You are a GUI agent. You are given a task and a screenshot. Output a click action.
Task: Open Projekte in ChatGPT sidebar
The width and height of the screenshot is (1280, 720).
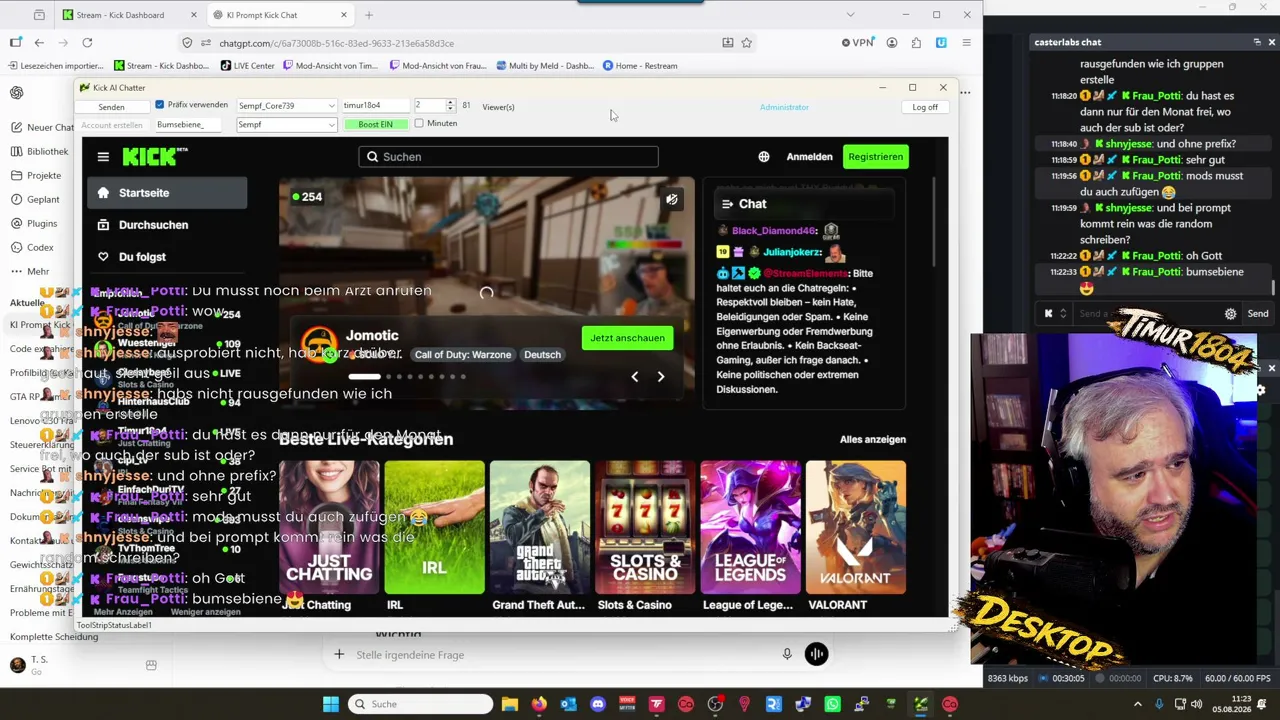click(x=37, y=176)
